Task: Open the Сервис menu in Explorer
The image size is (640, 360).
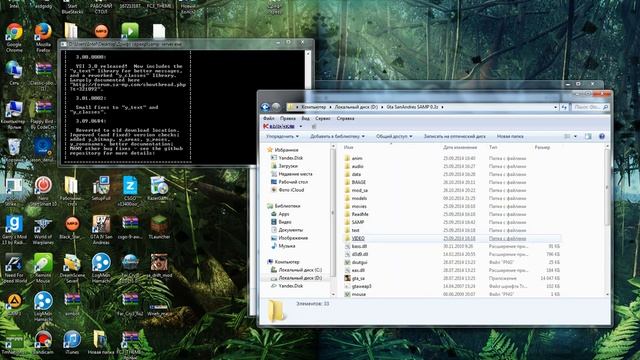Action: click(x=323, y=118)
